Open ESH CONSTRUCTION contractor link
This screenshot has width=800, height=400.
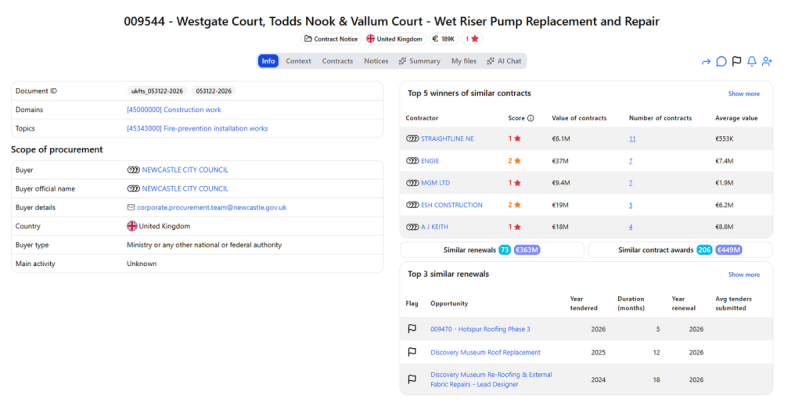coord(452,205)
